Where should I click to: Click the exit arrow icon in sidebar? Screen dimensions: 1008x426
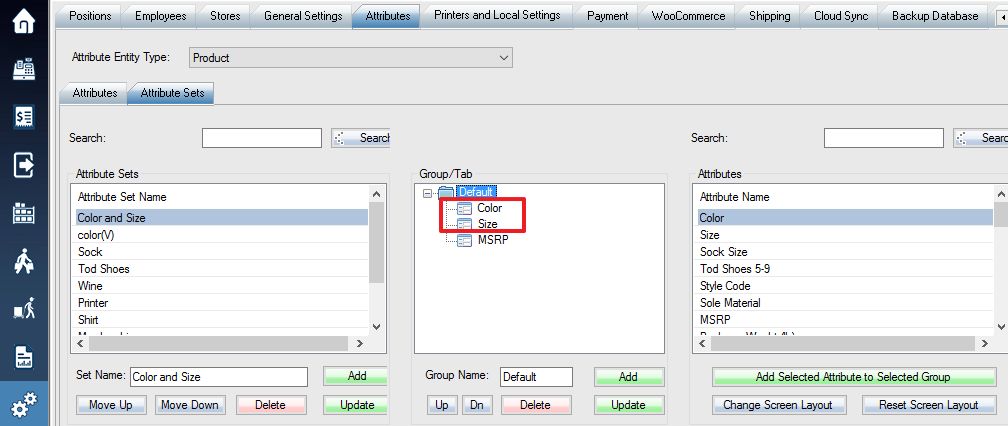coord(24,165)
